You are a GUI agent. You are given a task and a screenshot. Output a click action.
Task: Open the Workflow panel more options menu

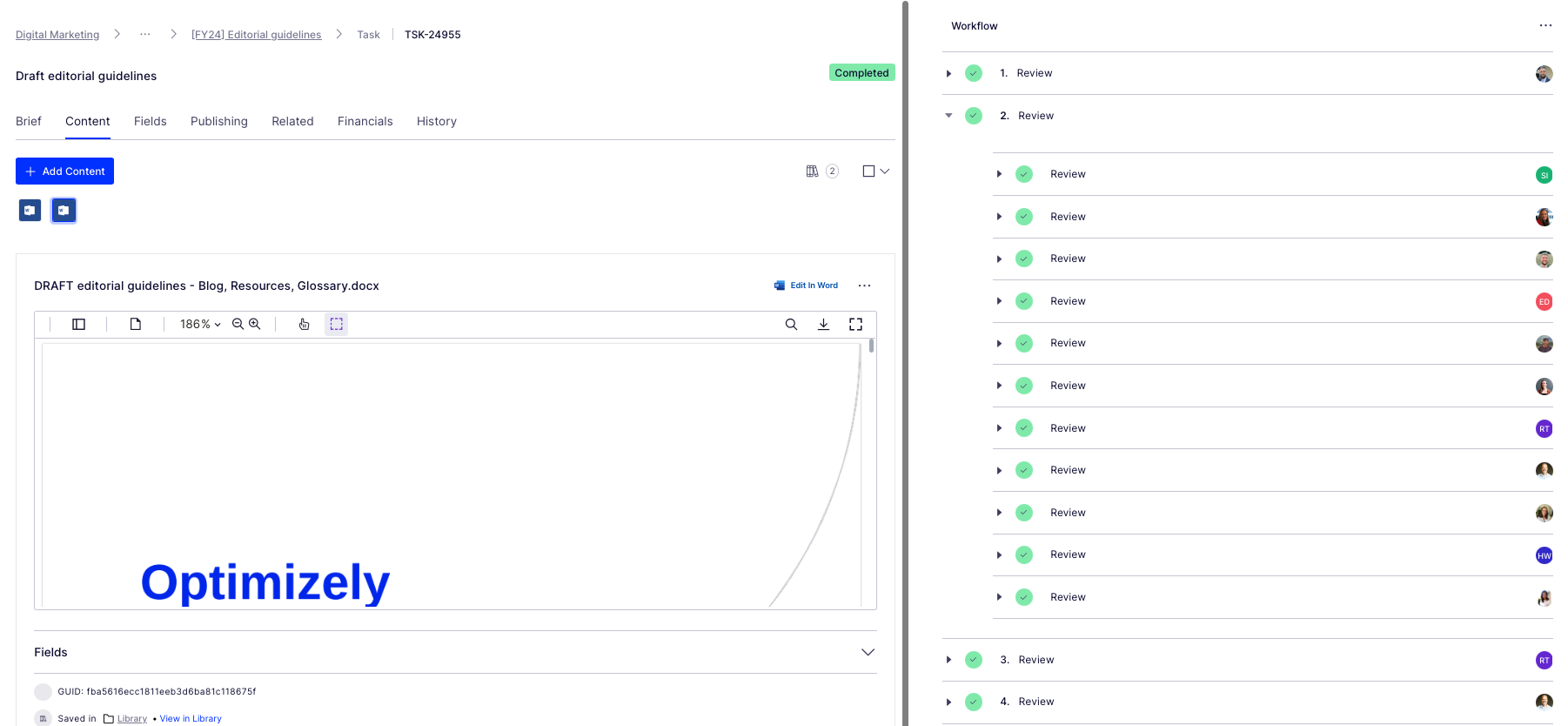tap(1545, 25)
